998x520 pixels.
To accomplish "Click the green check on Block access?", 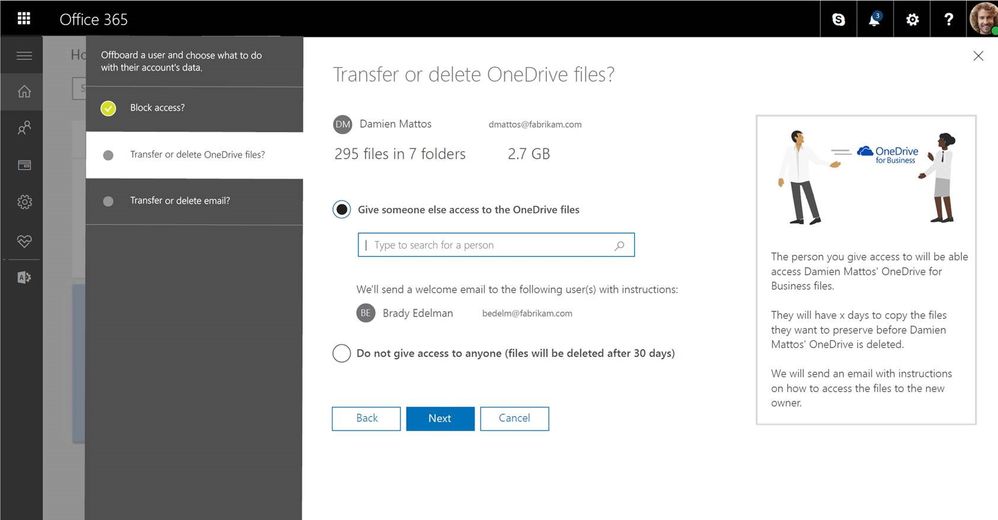I will 108,108.
